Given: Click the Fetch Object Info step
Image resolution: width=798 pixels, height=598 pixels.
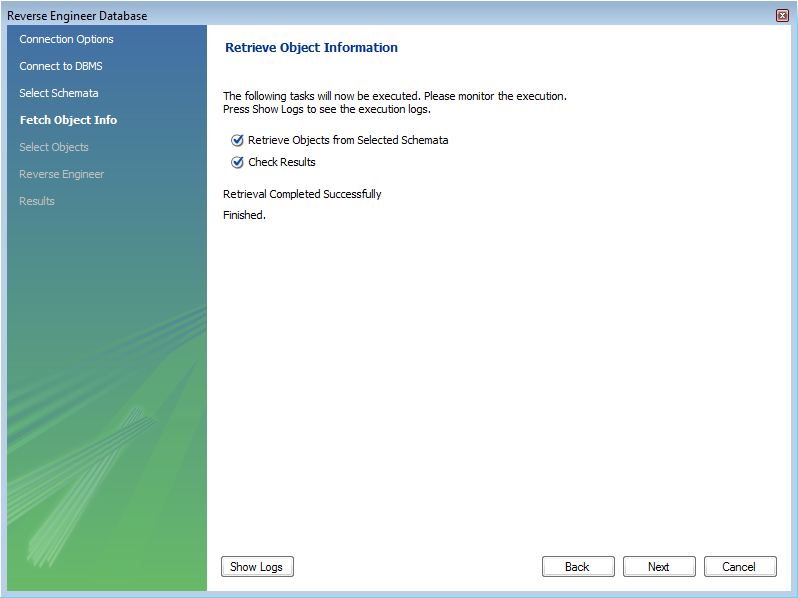Looking at the screenshot, I should pyautogui.click(x=68, y=120).
